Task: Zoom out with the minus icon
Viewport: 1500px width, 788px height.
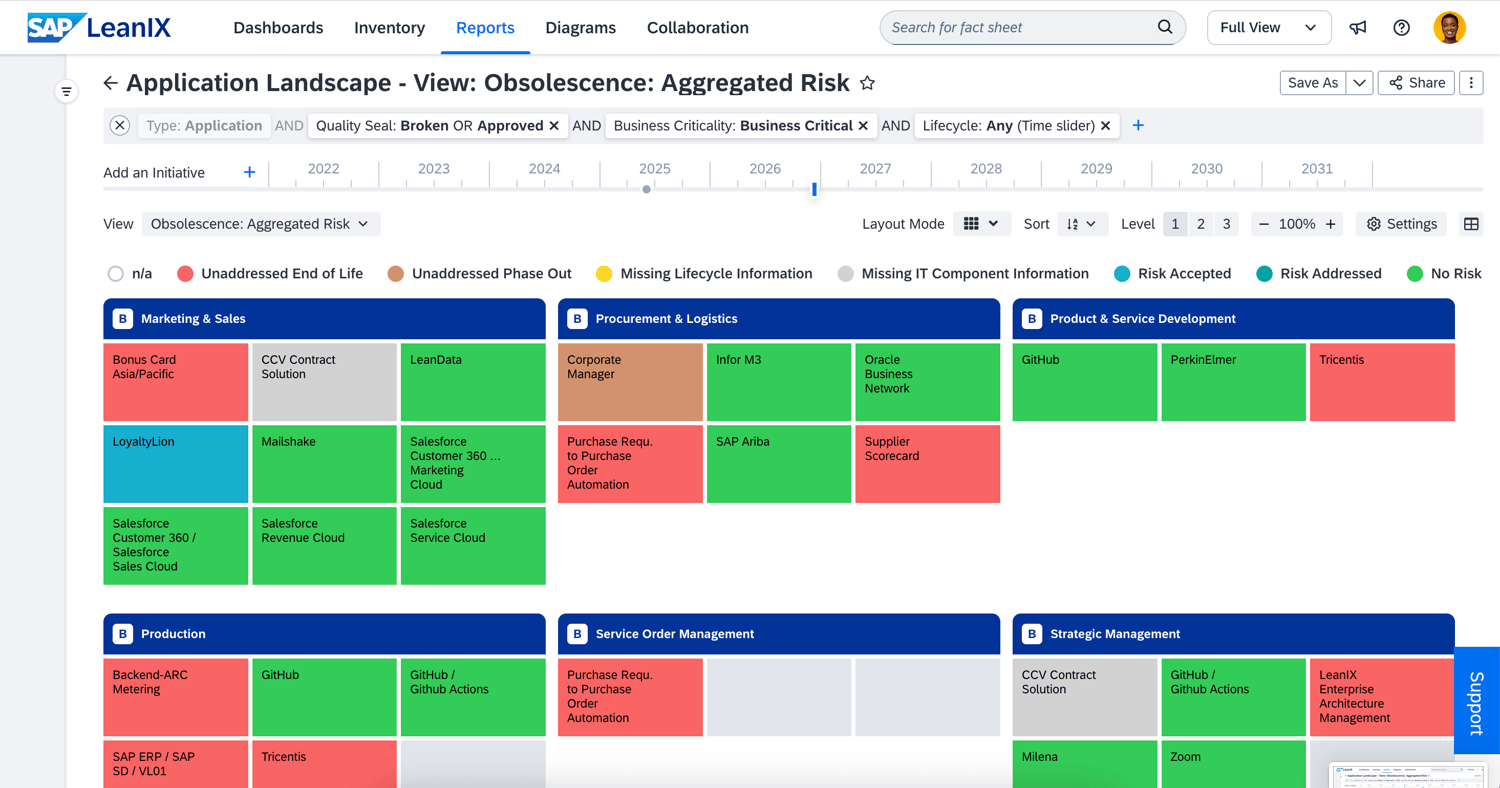Action: pyautogui.click(x=1264, y=224)
